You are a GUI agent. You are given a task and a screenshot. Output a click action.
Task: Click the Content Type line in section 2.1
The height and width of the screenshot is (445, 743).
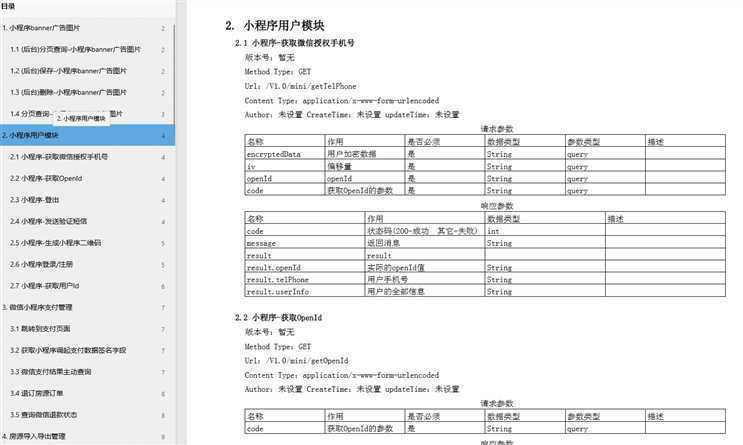point(342,100)
